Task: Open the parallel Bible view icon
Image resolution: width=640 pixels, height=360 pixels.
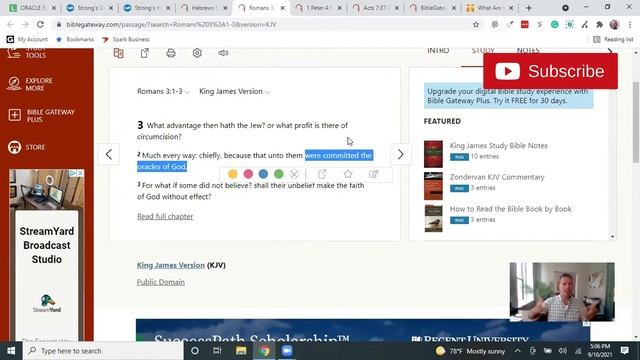Action: [118, 53]
